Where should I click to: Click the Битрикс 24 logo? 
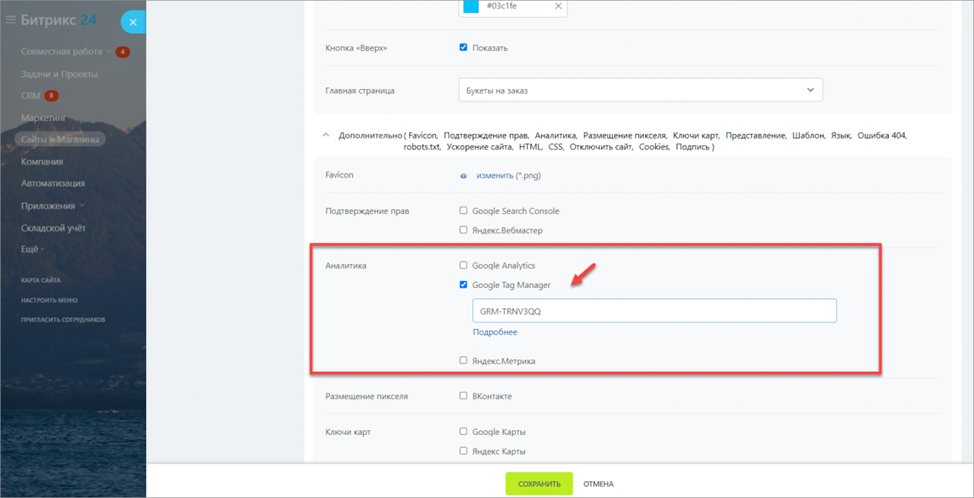click(x=58, y=20)
